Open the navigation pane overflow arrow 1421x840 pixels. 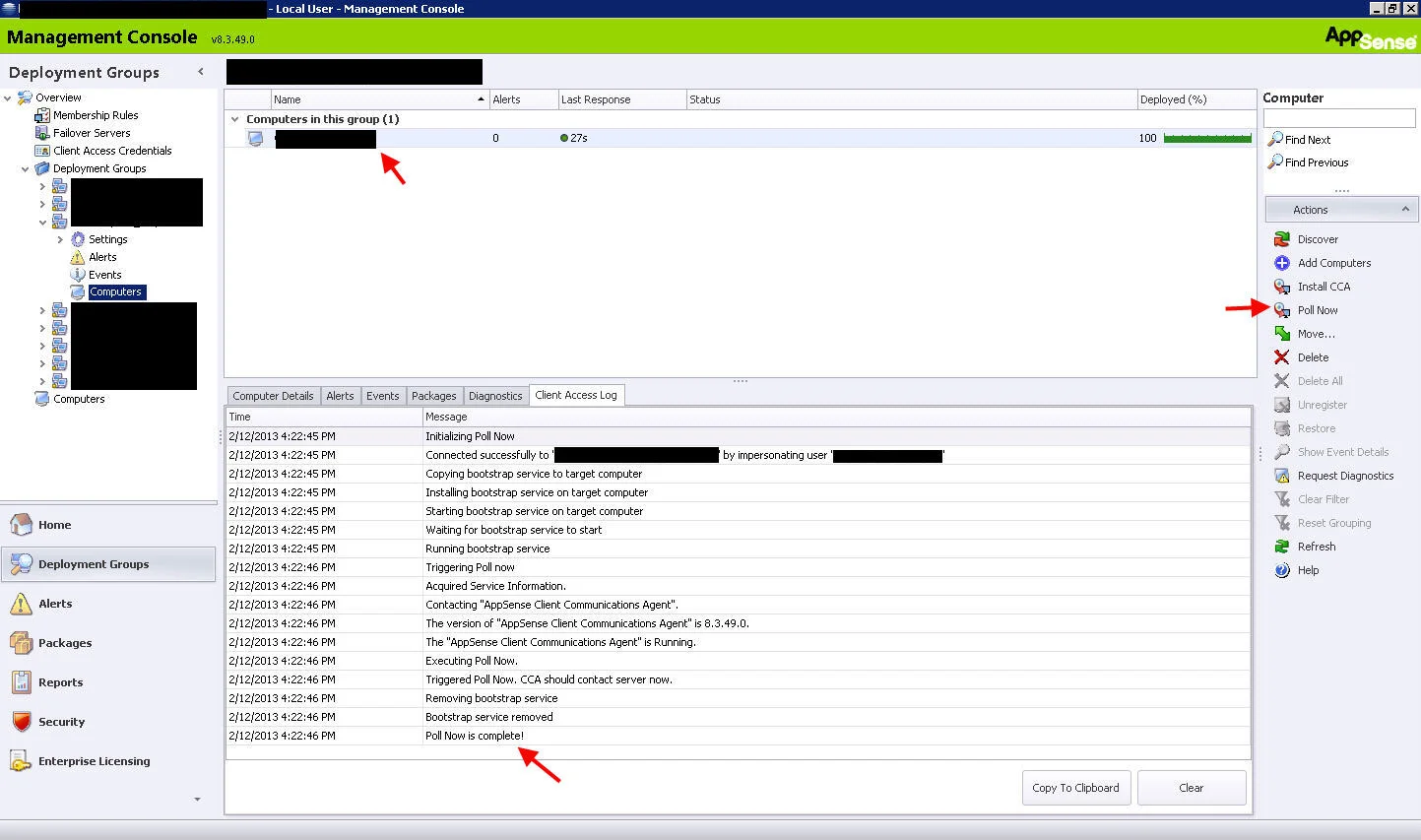(197, 800)
